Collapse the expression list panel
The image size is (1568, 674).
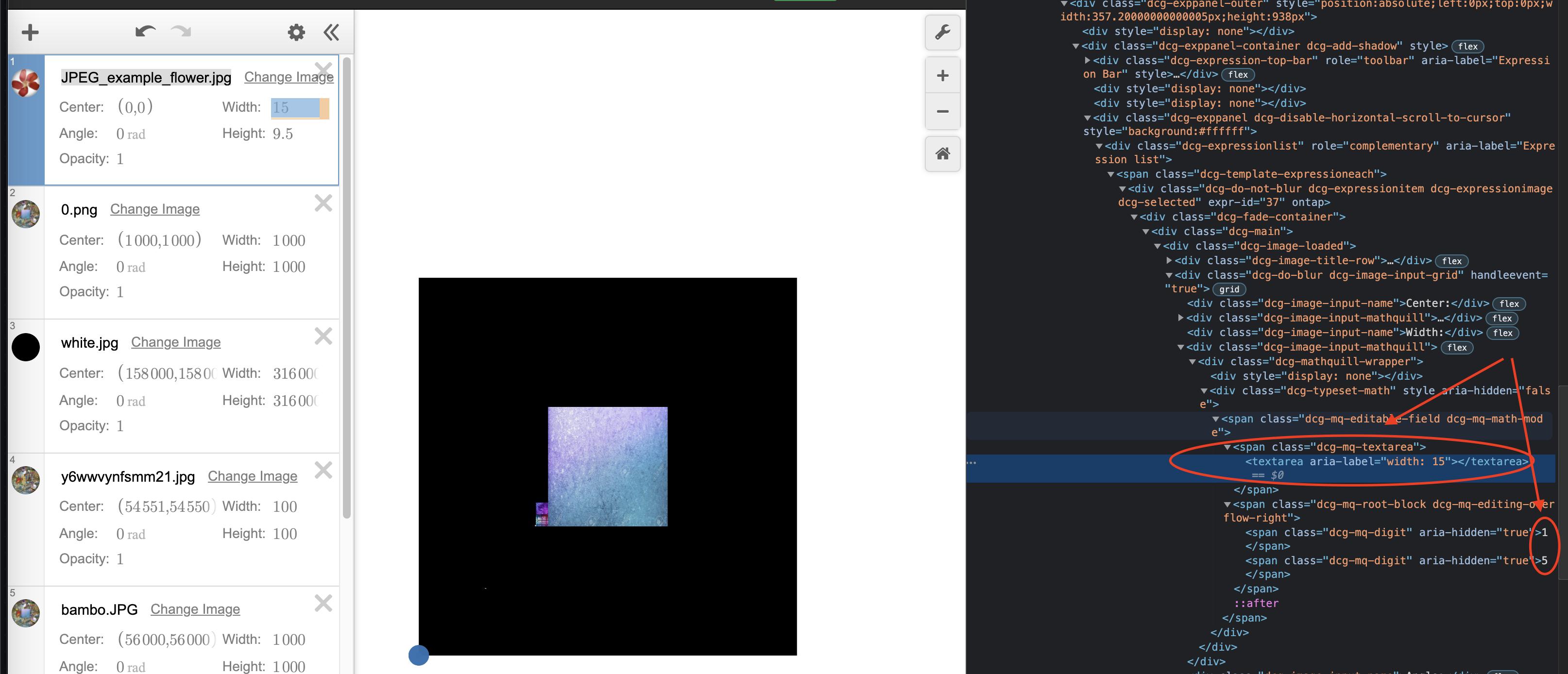coord(331,32)
